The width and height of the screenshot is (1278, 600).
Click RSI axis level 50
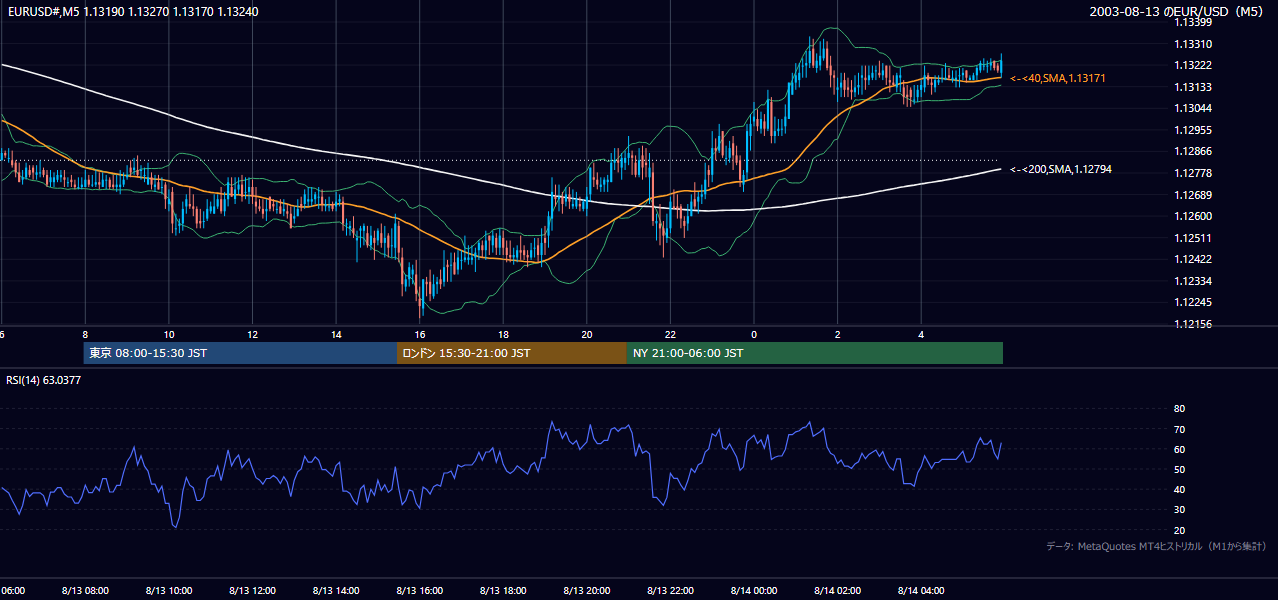pyautogui.click(x=1179, y=469)
